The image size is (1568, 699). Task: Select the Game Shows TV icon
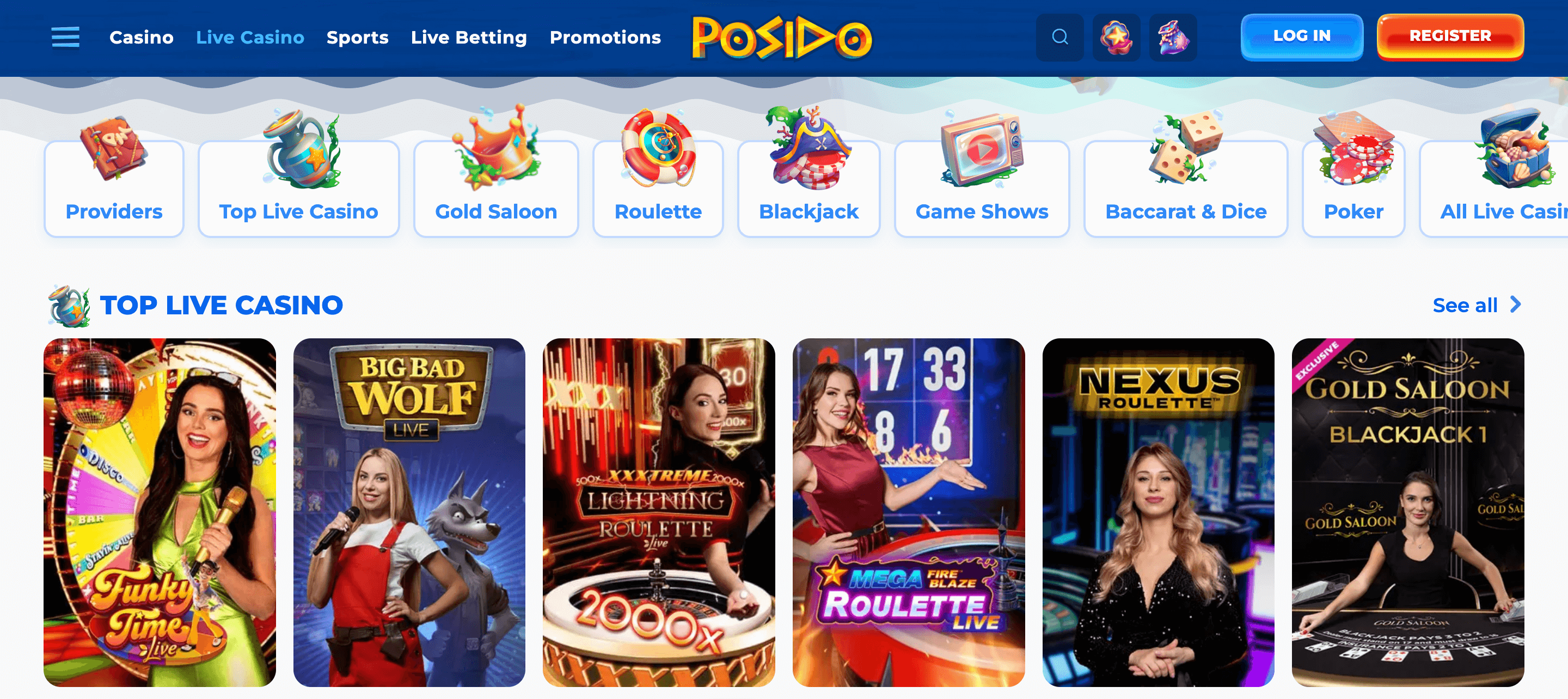tap(982, 149)
